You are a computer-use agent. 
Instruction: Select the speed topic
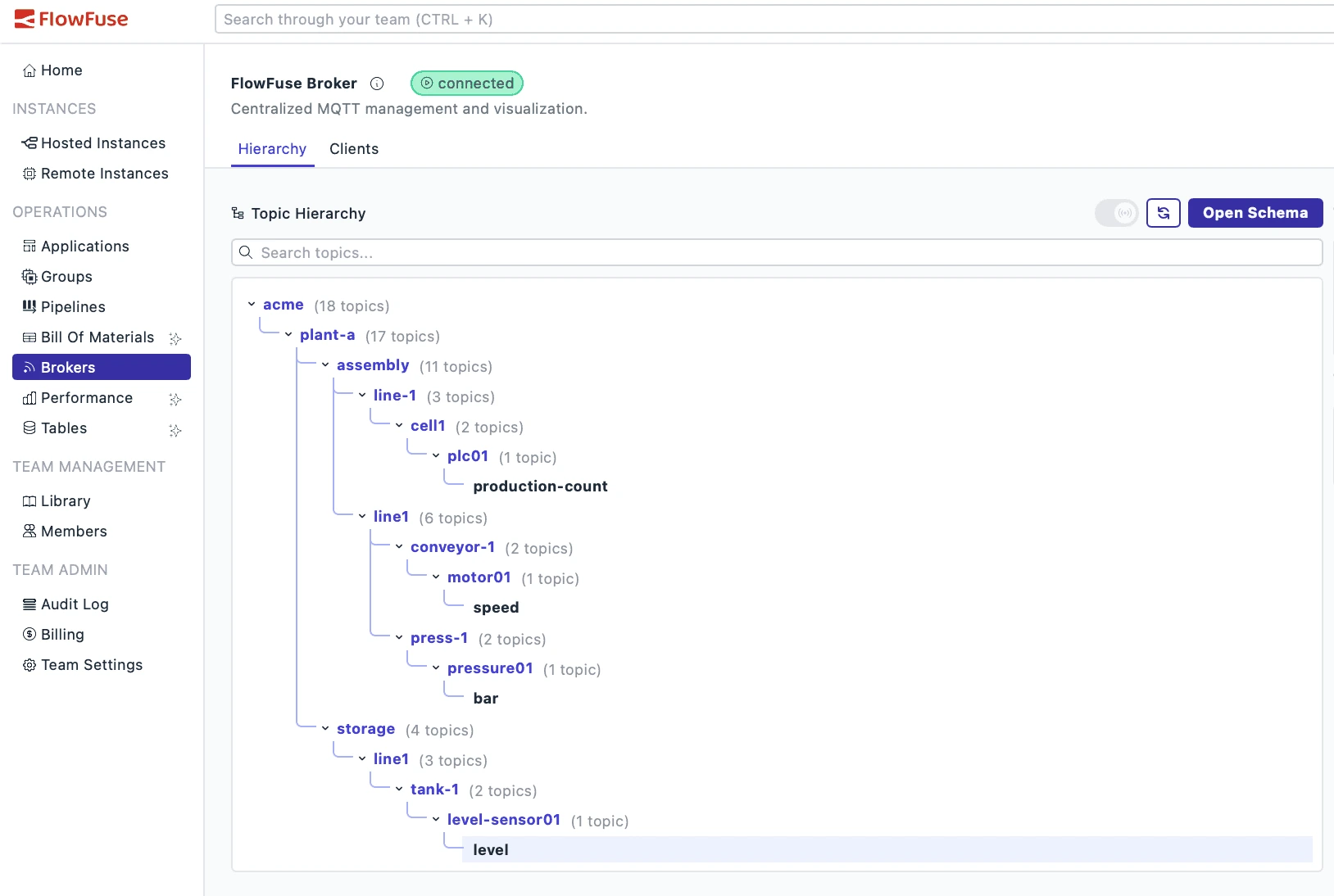(496, 608)
